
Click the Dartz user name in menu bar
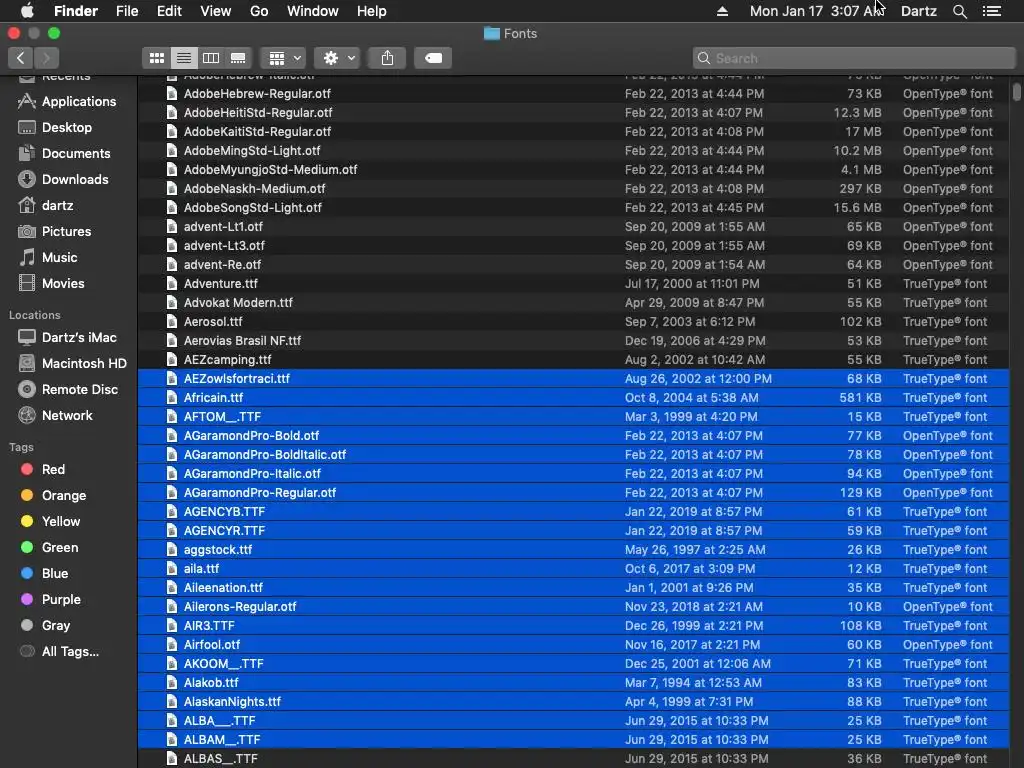[919, 11]
